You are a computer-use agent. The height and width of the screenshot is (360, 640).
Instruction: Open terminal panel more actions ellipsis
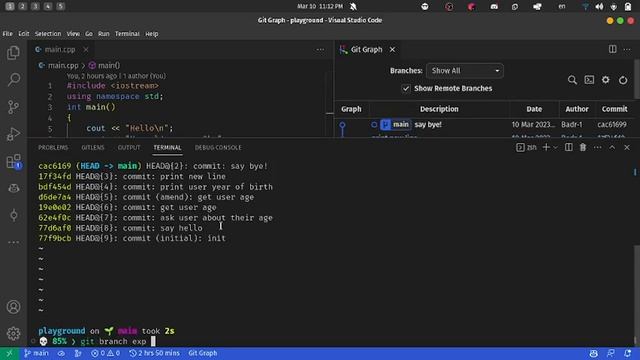[598, 147]
